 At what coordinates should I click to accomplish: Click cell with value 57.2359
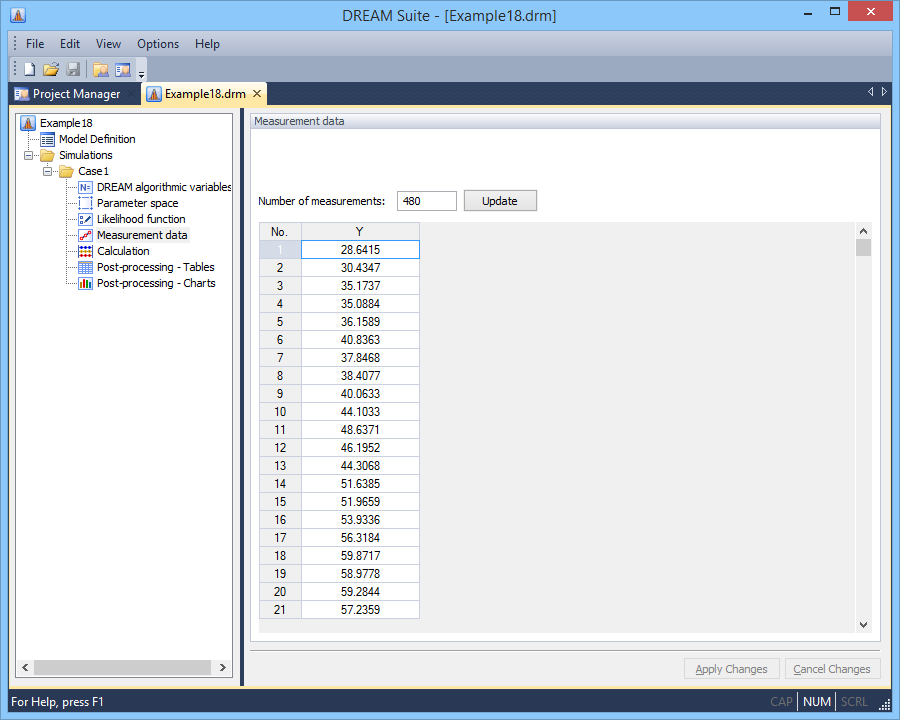360,610
